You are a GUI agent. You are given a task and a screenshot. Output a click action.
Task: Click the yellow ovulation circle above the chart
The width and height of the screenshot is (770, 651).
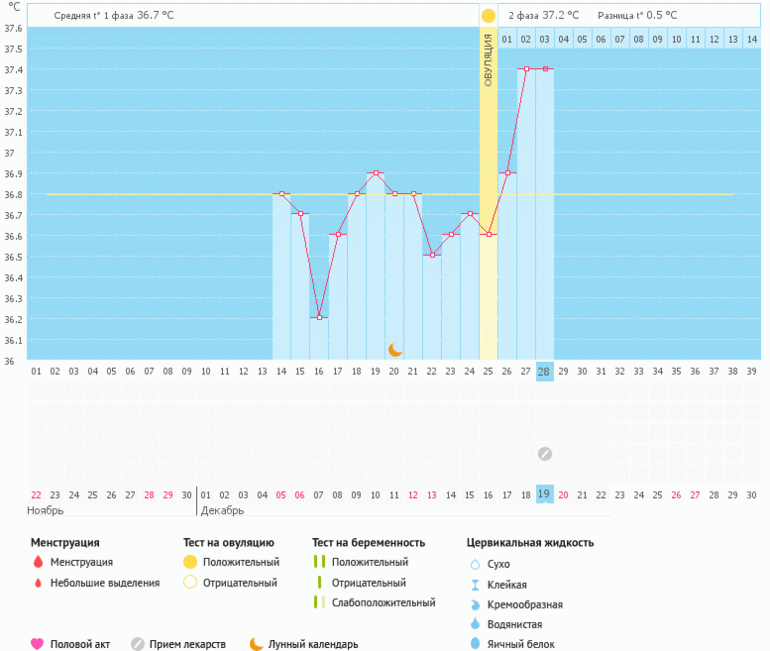click(488, 16)
